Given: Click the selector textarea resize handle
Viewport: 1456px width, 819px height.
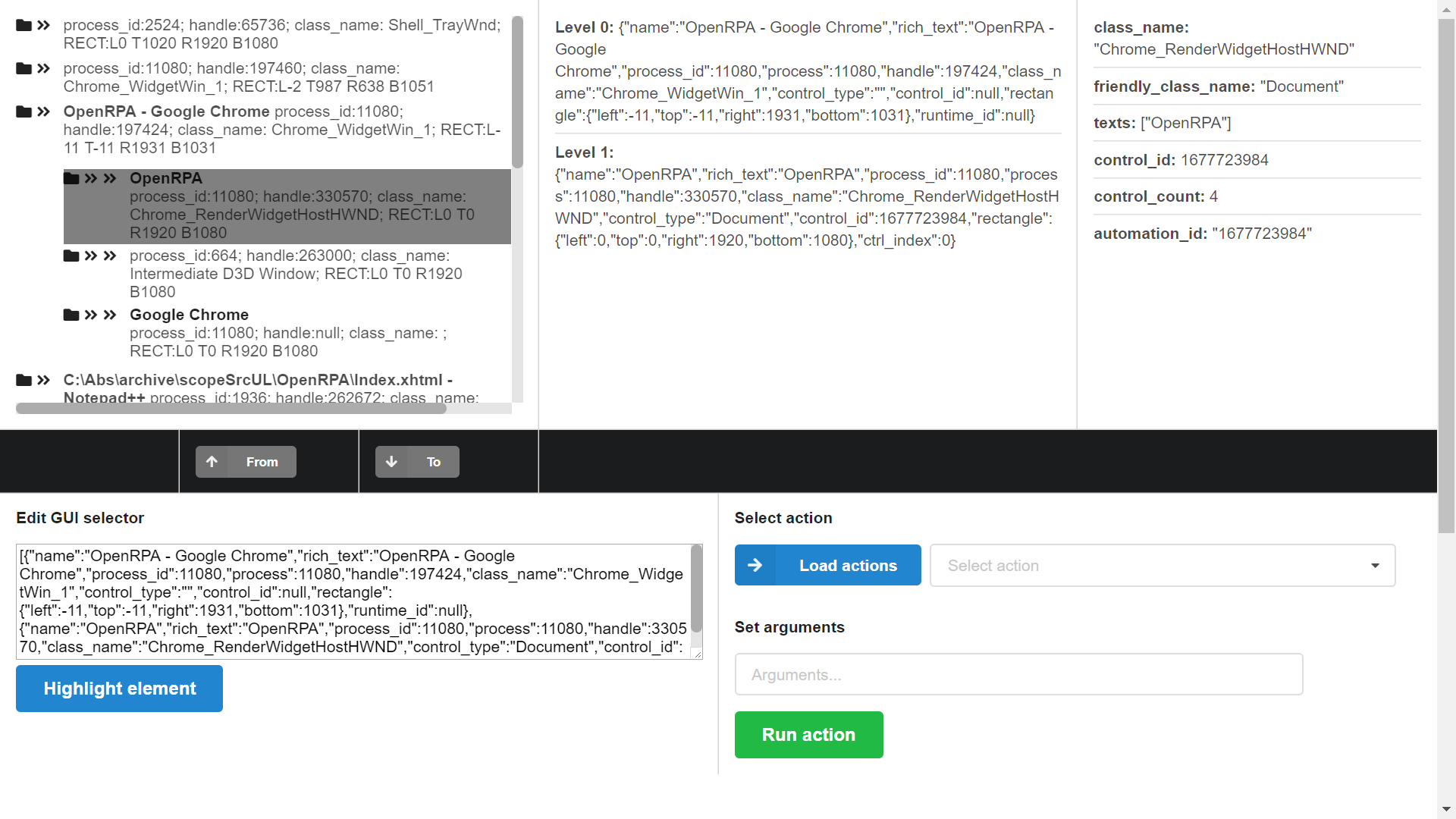Looking at the screenshot, I should click(697, 654).
